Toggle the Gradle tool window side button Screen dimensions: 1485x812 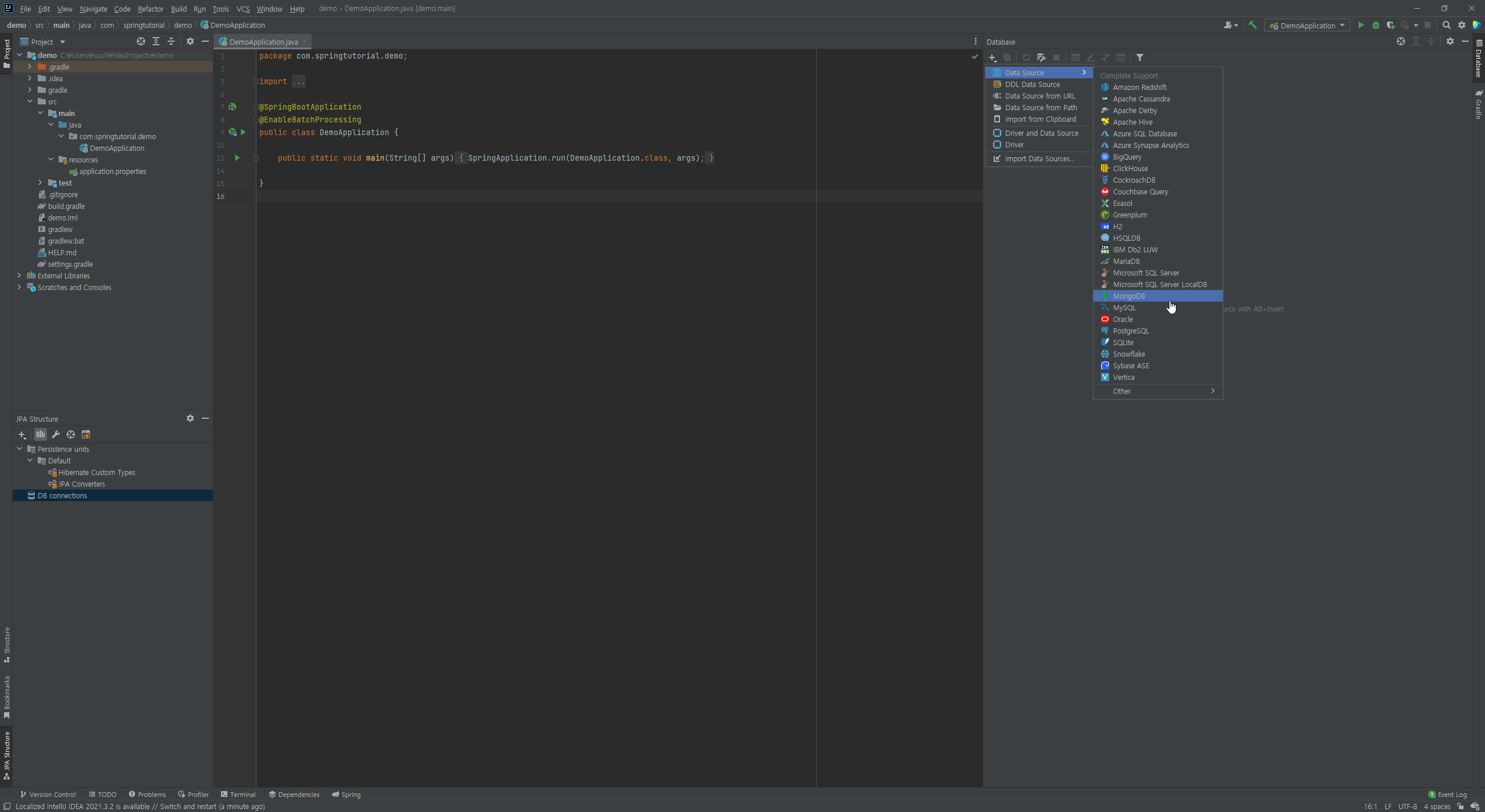click(1479, 104)
